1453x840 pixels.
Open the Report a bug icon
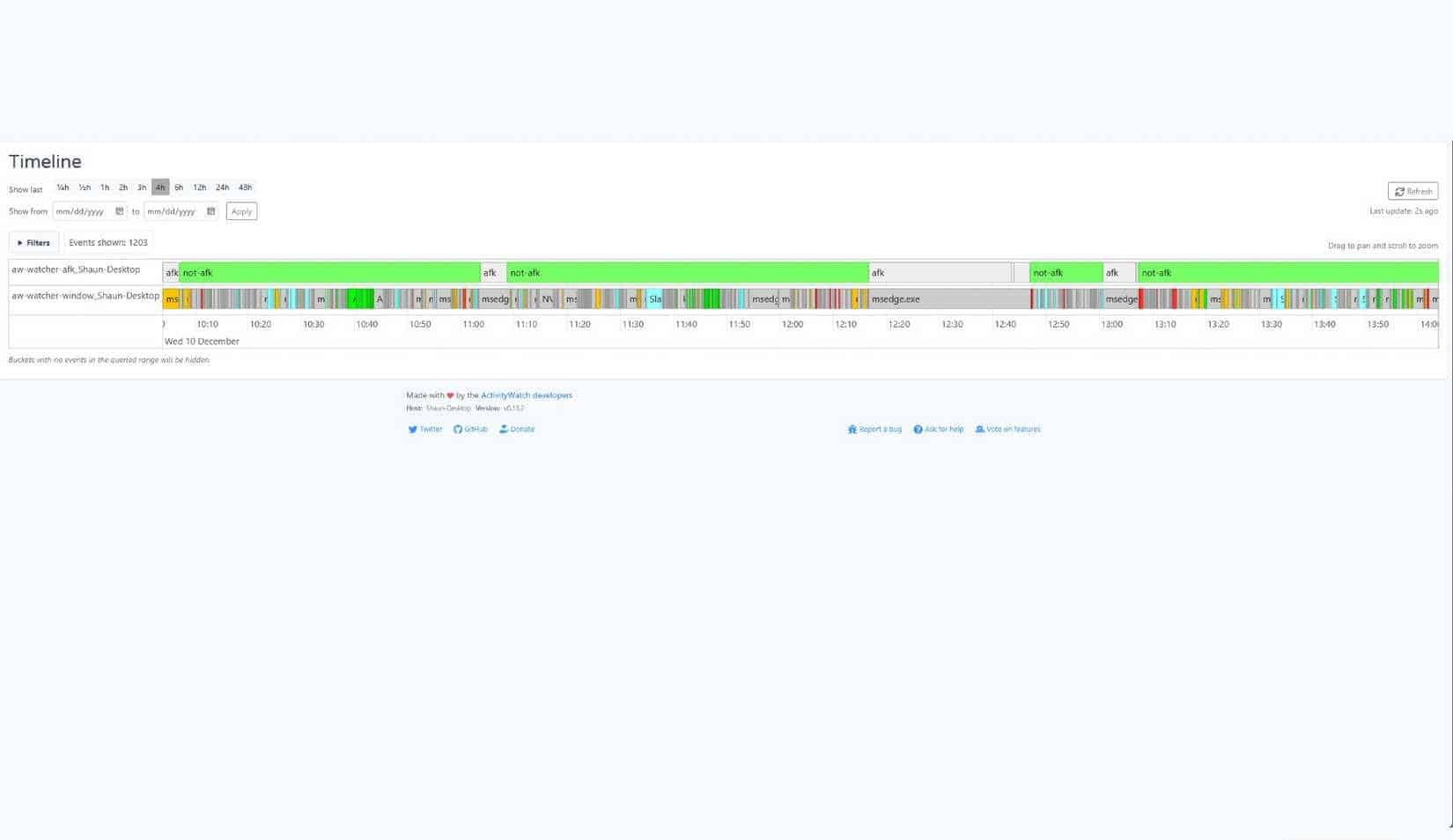(852, 430)
